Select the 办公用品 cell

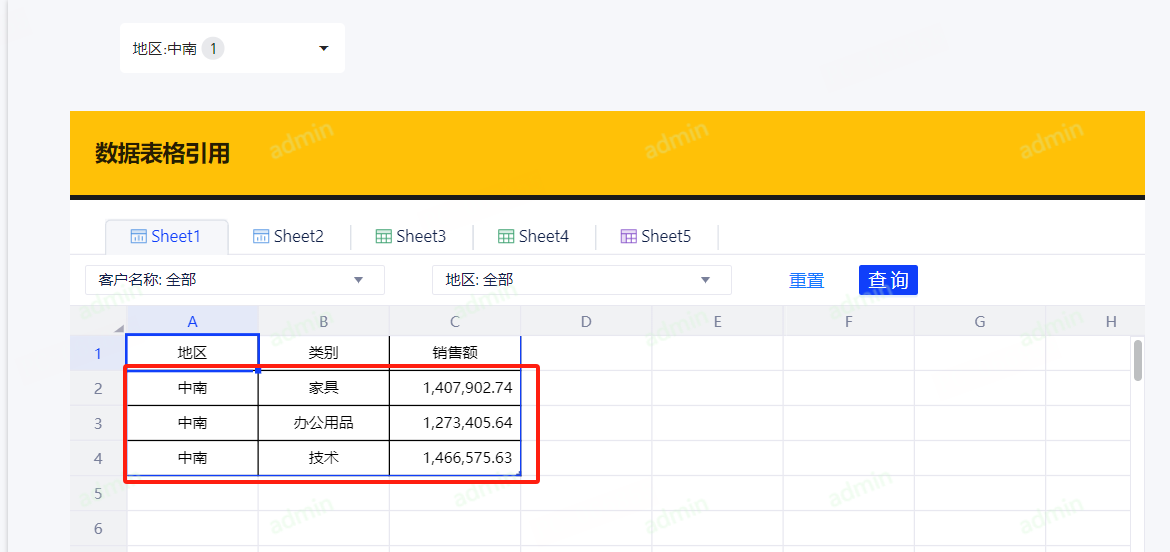point(323,423)
